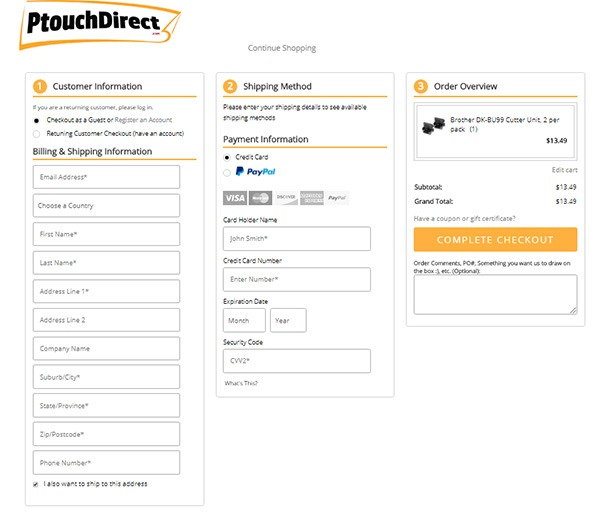
Task: Click the grey PayPal payment icon
Action: point(337,198)
